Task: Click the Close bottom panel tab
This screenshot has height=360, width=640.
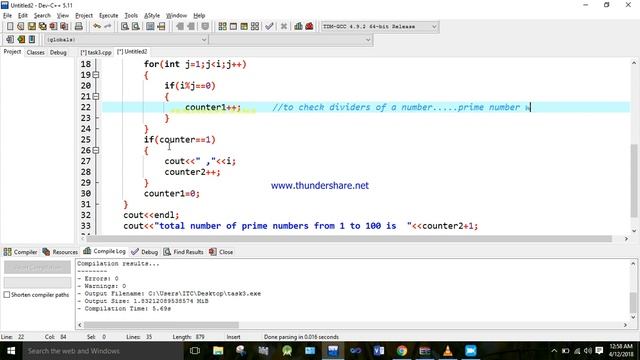Action: pos(221,252)
